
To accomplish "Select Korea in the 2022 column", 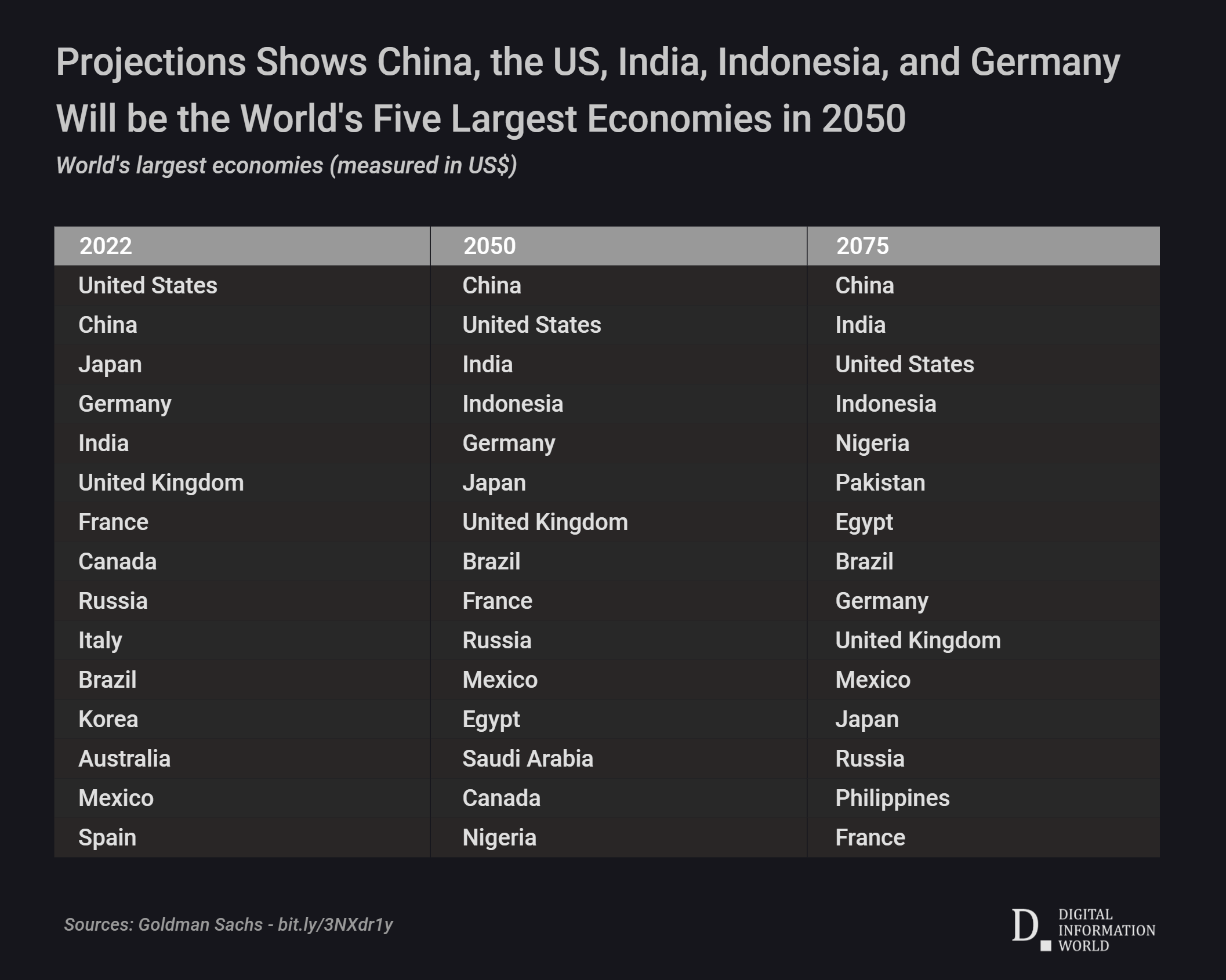I will coord(108,719).
